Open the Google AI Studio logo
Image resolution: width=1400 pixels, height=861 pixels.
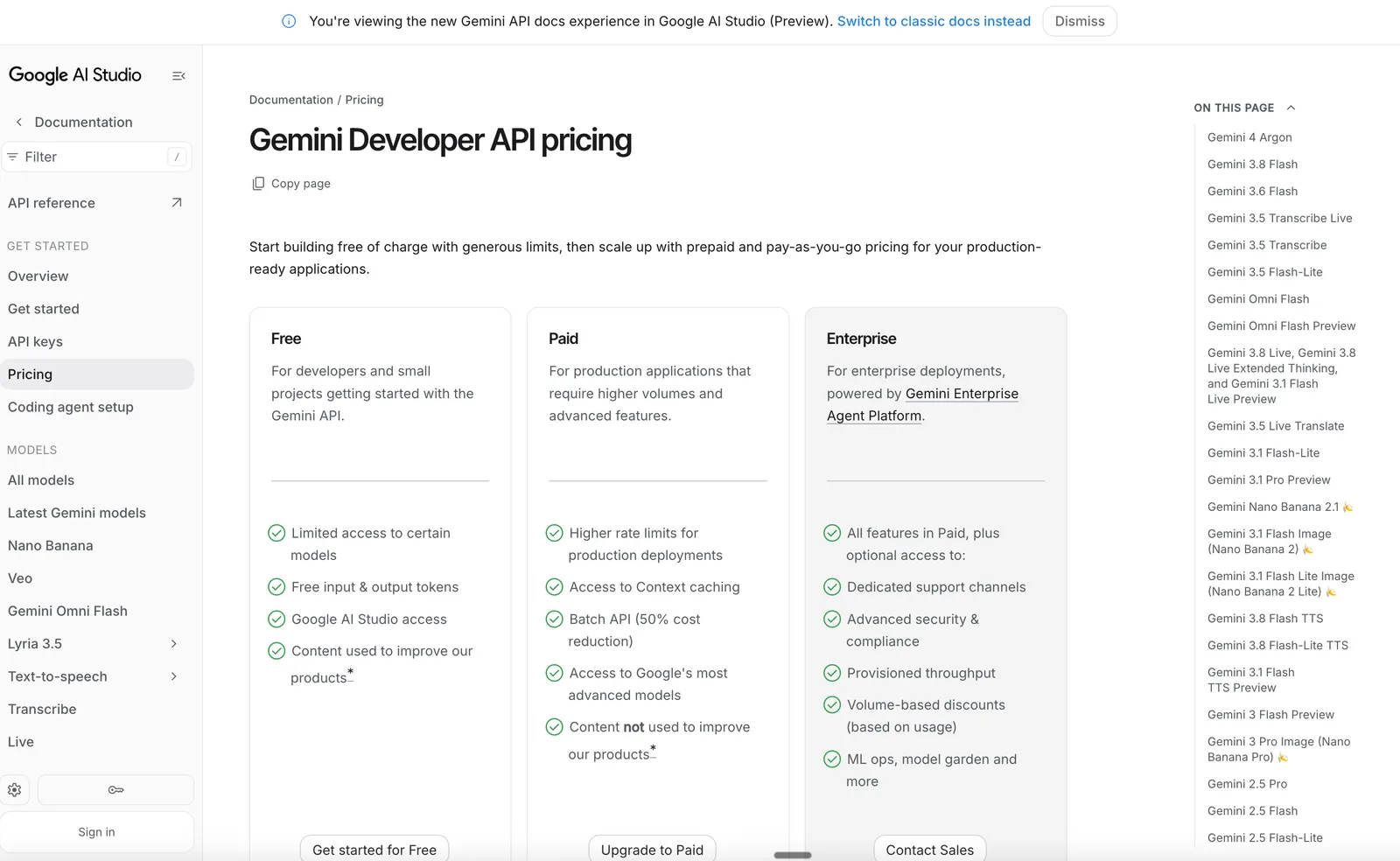coord(75,75)
